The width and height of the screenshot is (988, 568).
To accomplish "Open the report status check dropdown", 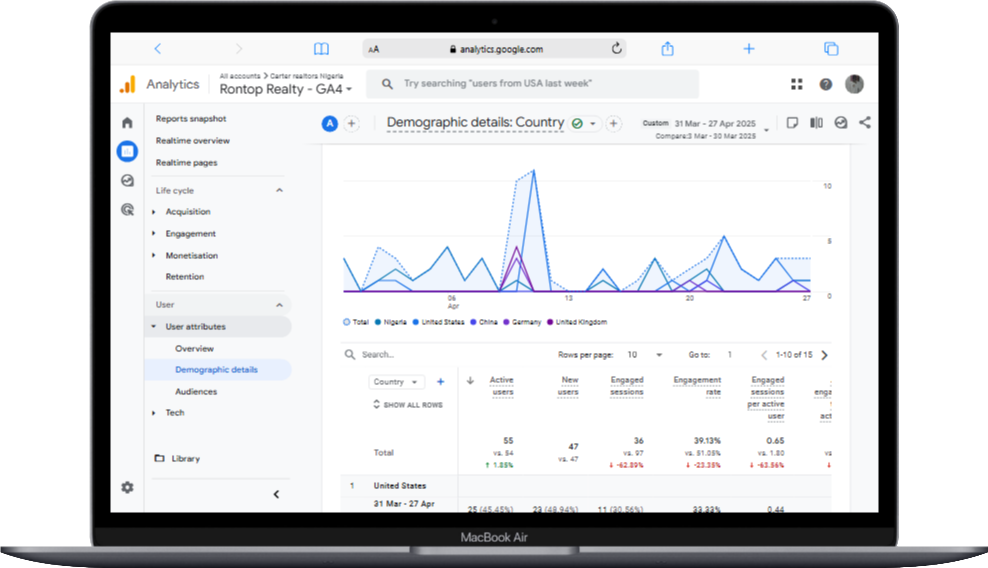I will point(584,124).
